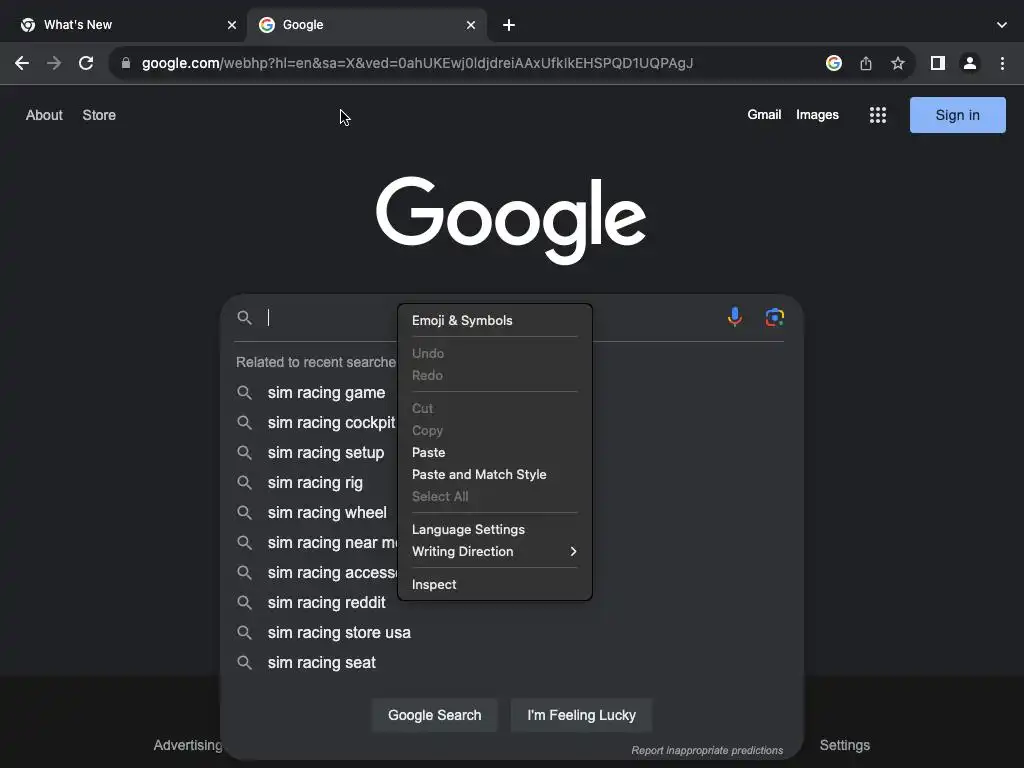Viewport: 1024px width, 768px height.
Task: Click Report inappropriate predictions
Action: tap(707, 750)
